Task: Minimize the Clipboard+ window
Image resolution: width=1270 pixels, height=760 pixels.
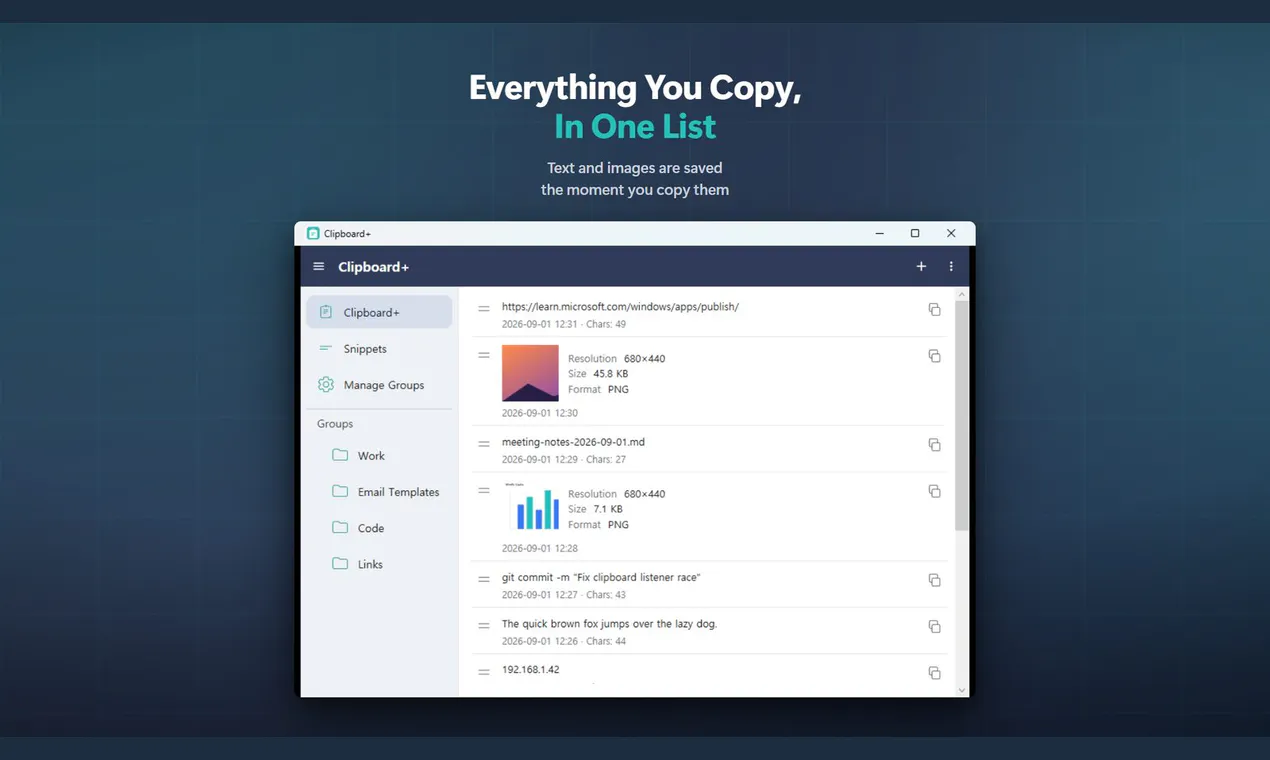Action: pos(880,233)
